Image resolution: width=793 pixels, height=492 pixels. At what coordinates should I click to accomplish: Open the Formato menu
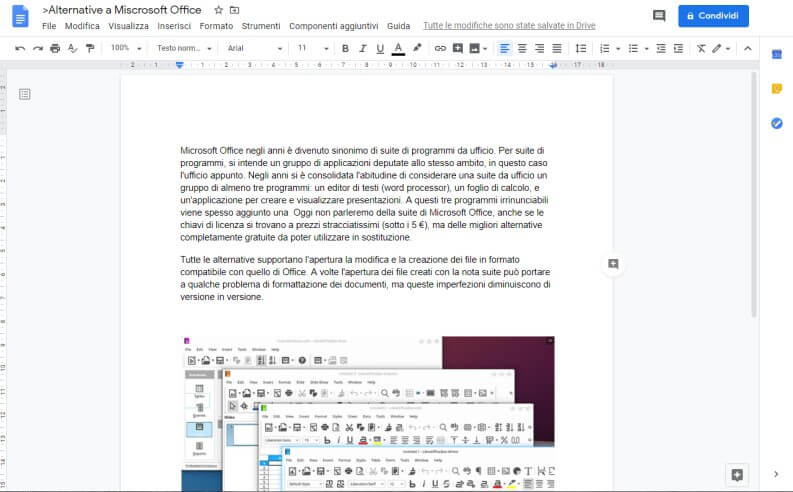coord(216,26)
